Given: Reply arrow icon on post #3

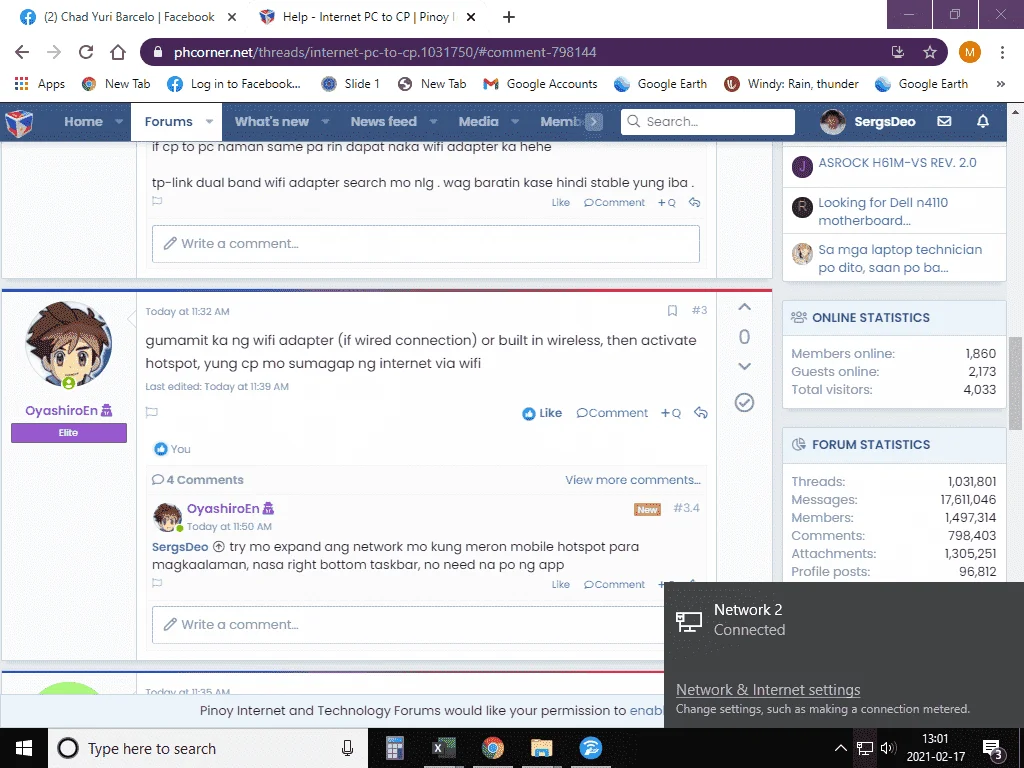Looking at the screenshot, I should pos(701,413).
